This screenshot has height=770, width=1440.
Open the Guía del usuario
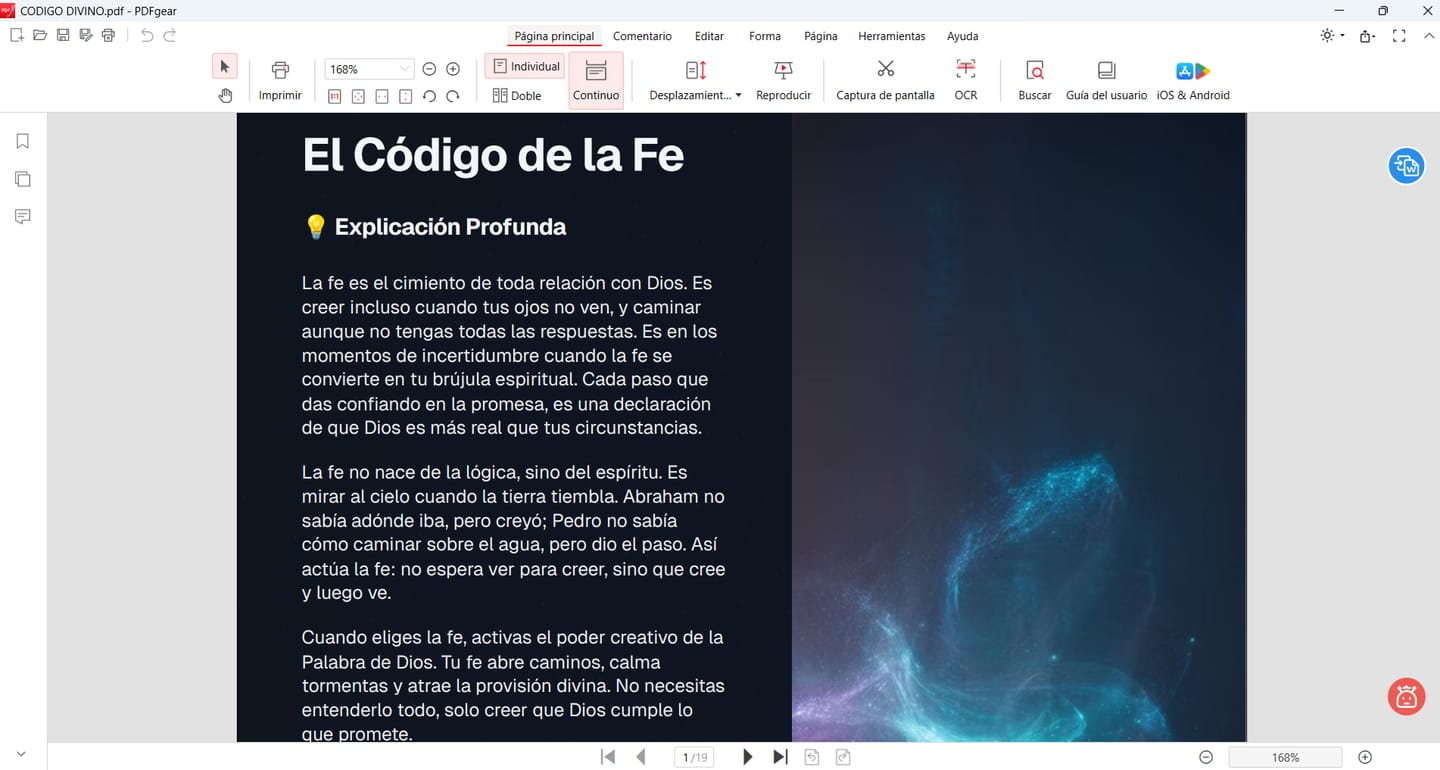coord(1106,80)
